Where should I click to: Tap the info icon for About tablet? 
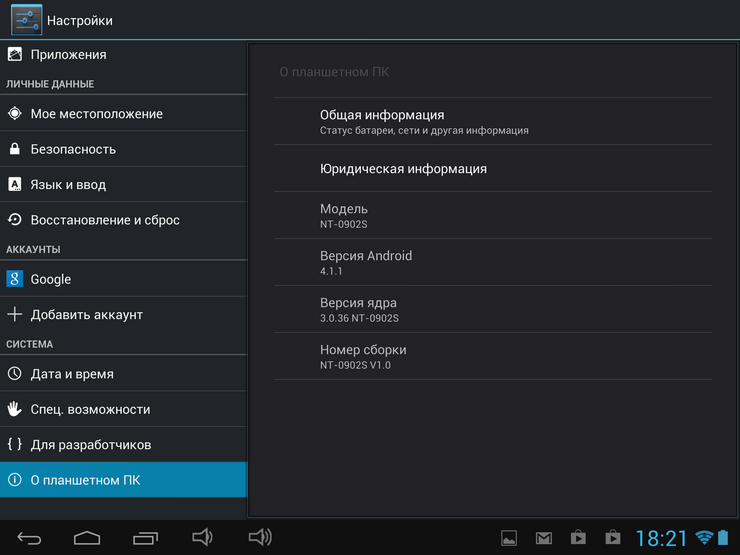[15, 479]
